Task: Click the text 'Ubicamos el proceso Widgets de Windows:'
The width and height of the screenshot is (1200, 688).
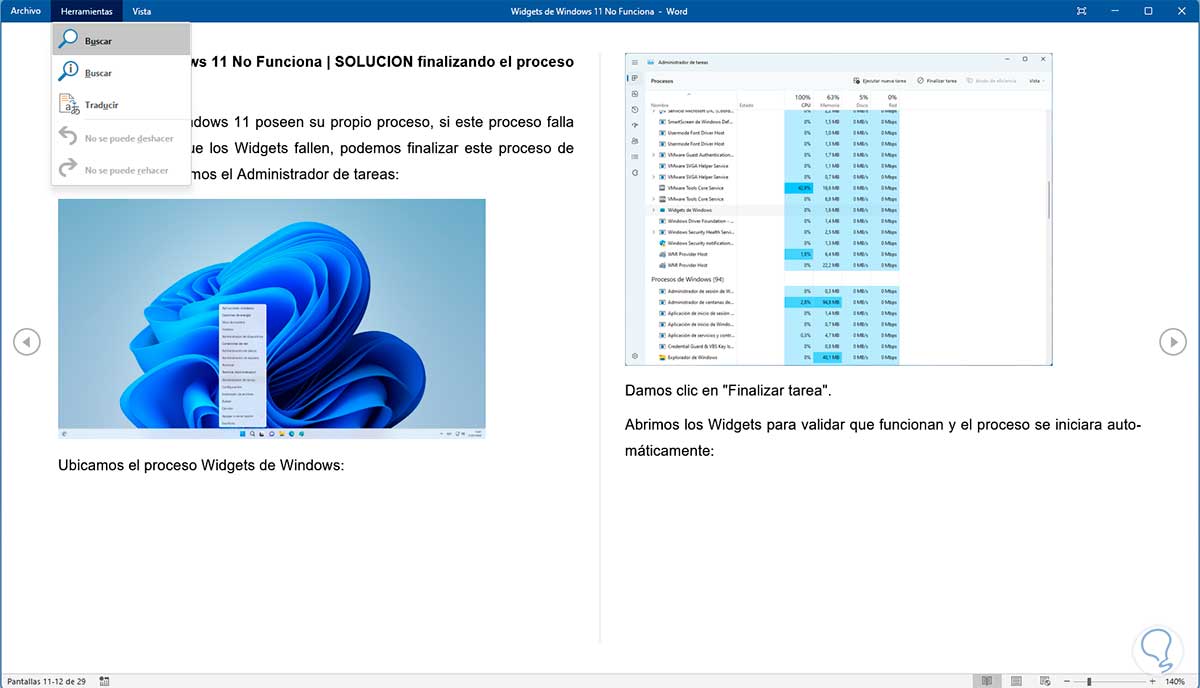Action: click(x=201, y=465)
